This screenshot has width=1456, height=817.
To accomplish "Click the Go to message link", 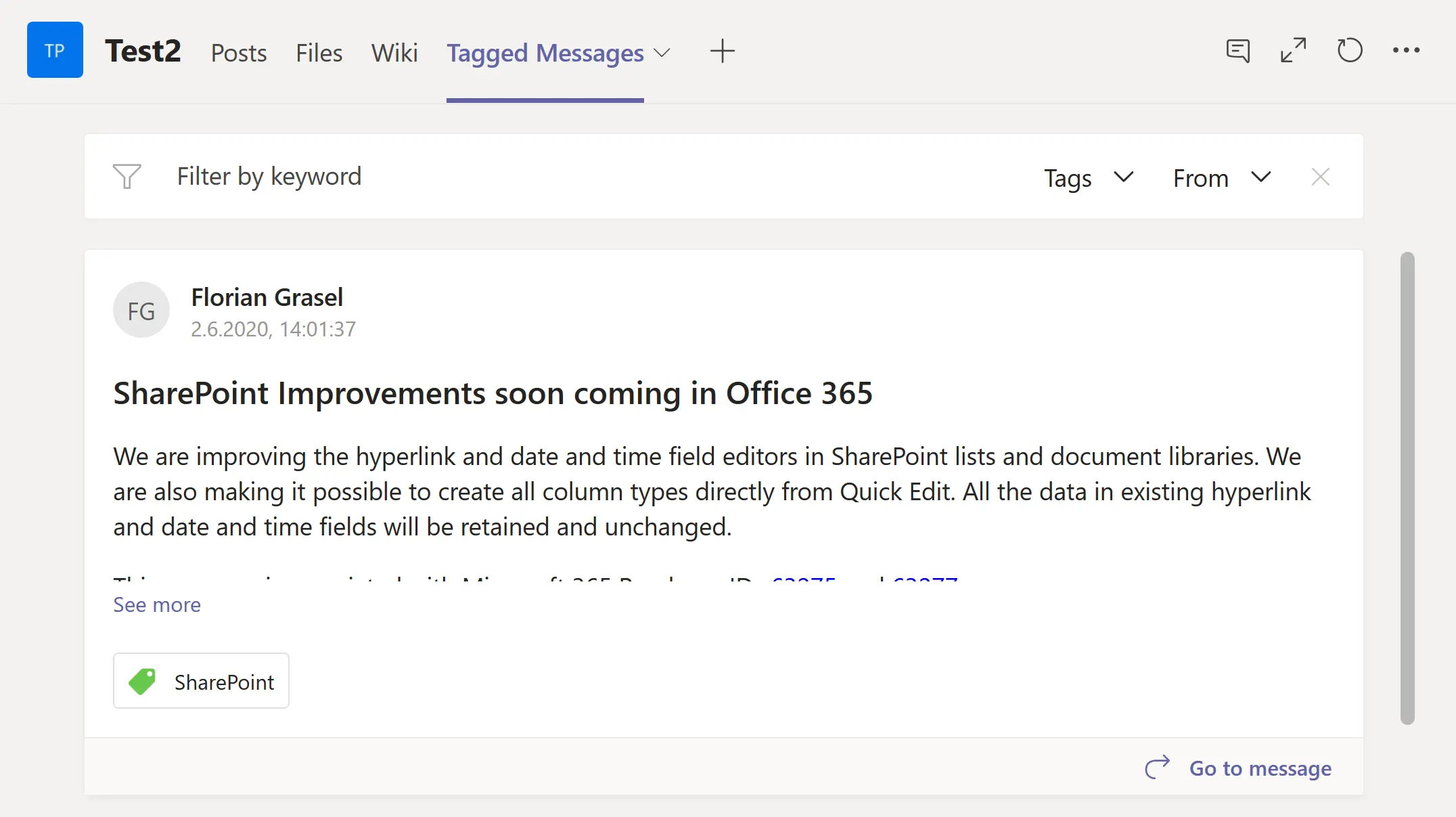I will tap(1260, 768).
